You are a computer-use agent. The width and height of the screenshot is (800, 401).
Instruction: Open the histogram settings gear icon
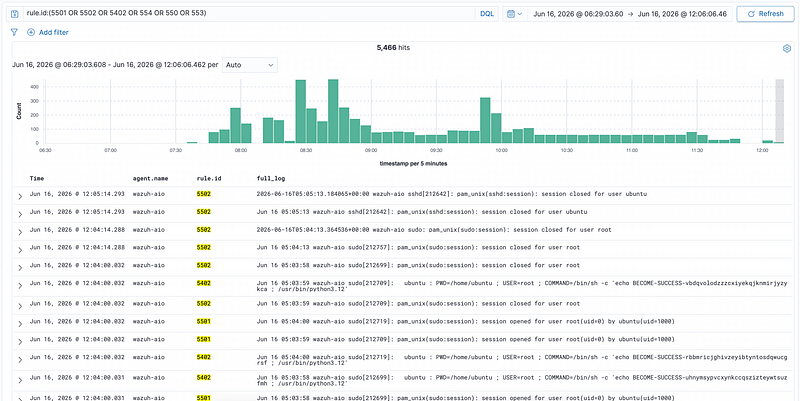click(787, 48)
